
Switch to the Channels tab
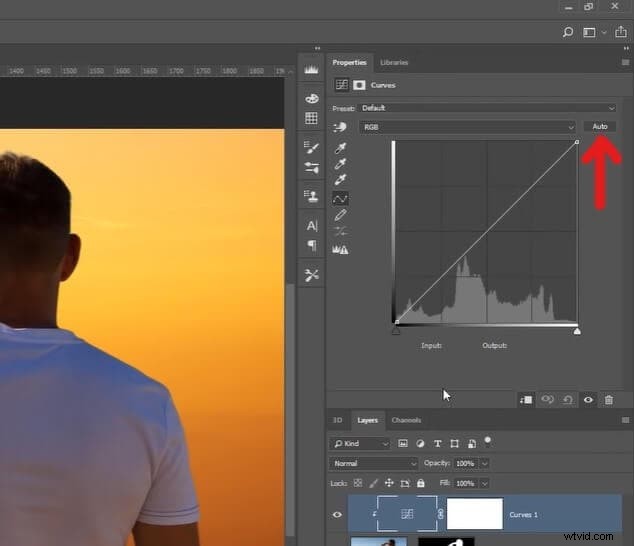pos(406,420)
